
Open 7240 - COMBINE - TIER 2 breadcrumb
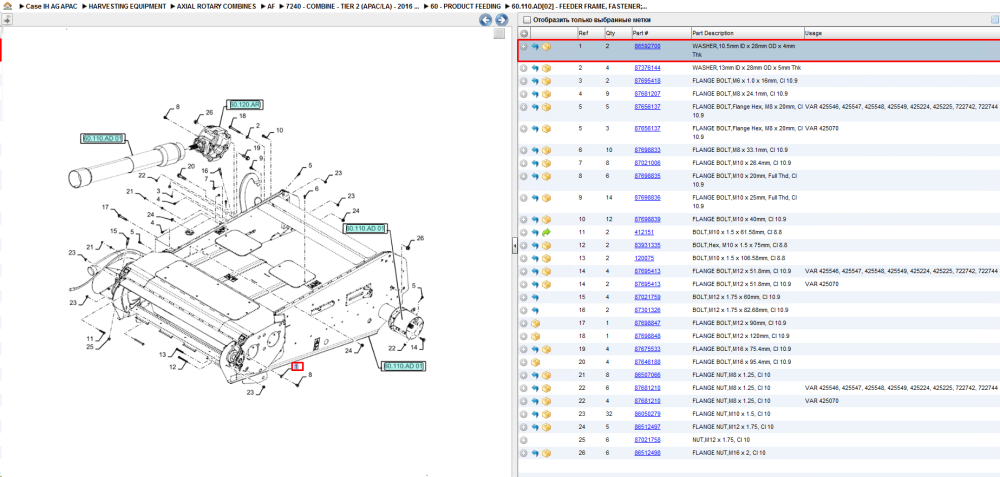[353, 6]
